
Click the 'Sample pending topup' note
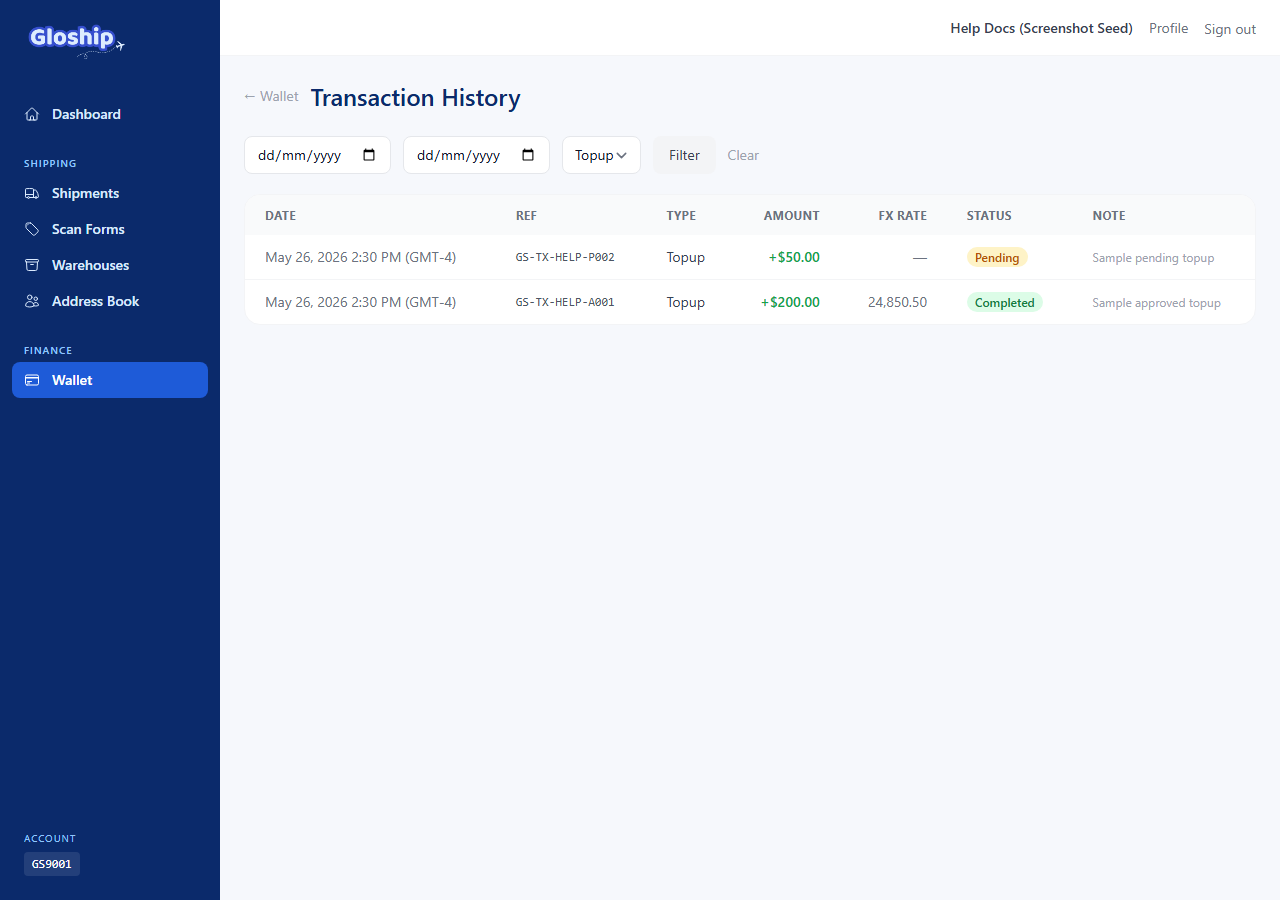coord(1153,258)
